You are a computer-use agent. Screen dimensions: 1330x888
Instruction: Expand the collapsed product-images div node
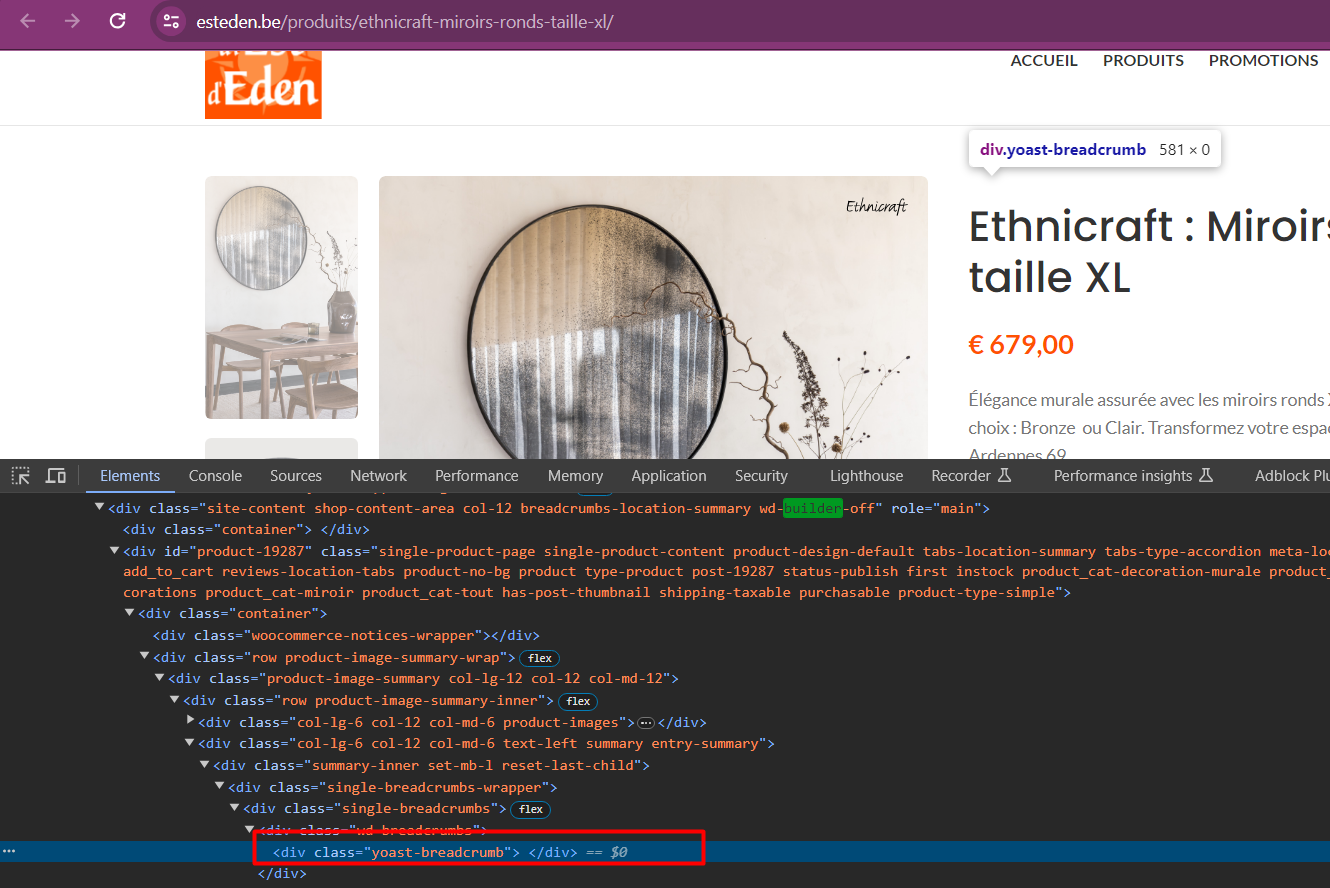tap(190, 722)
